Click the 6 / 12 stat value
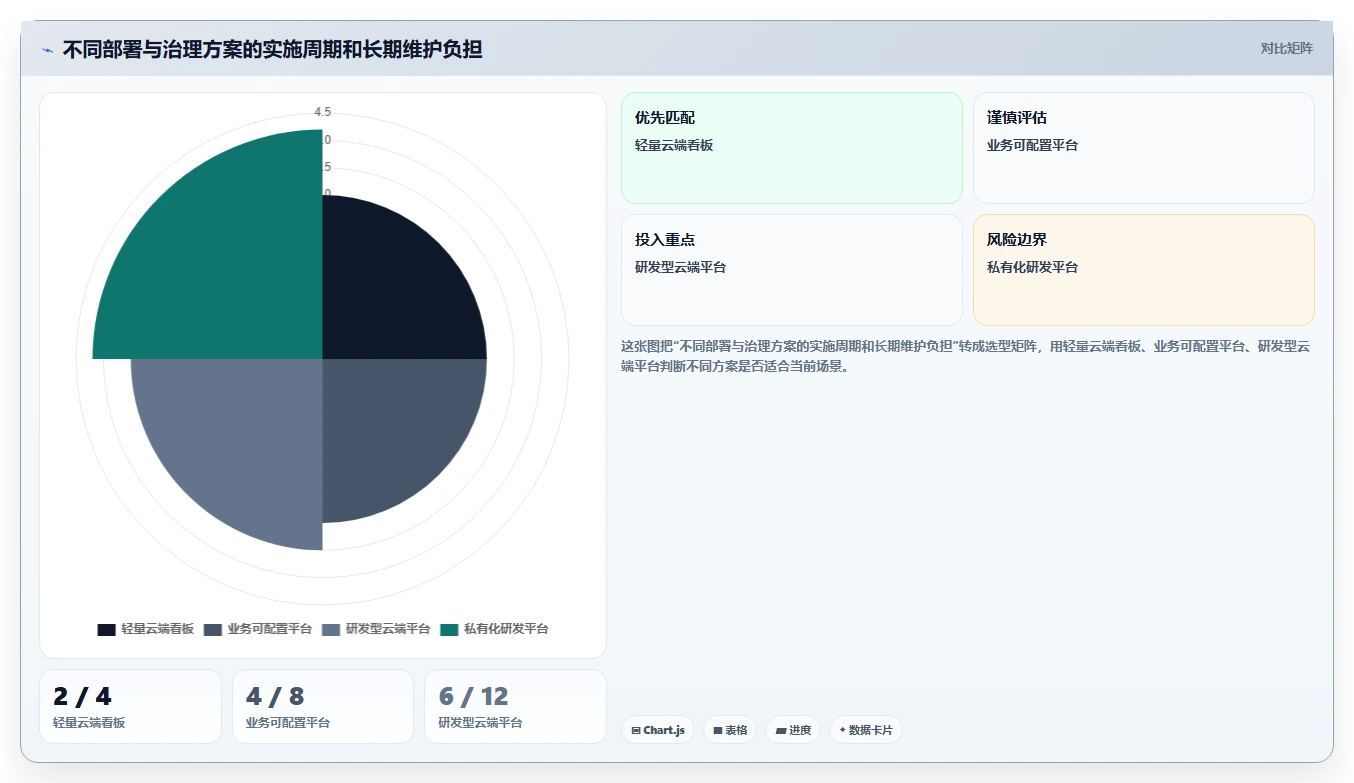Image resolution: width=1354 pixels, height=783 pixels. click(474, 697)
